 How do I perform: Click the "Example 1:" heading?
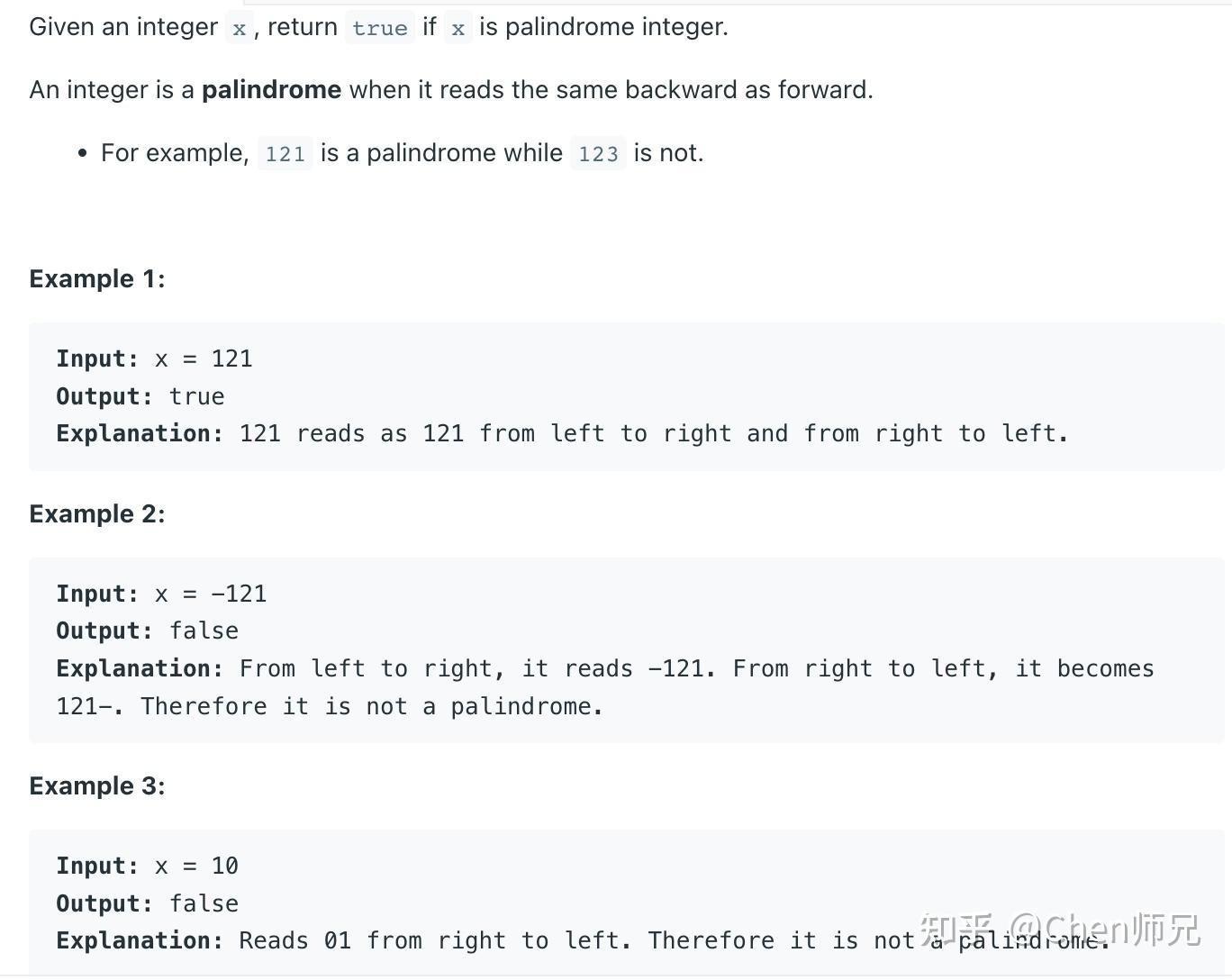click(97, 279)
